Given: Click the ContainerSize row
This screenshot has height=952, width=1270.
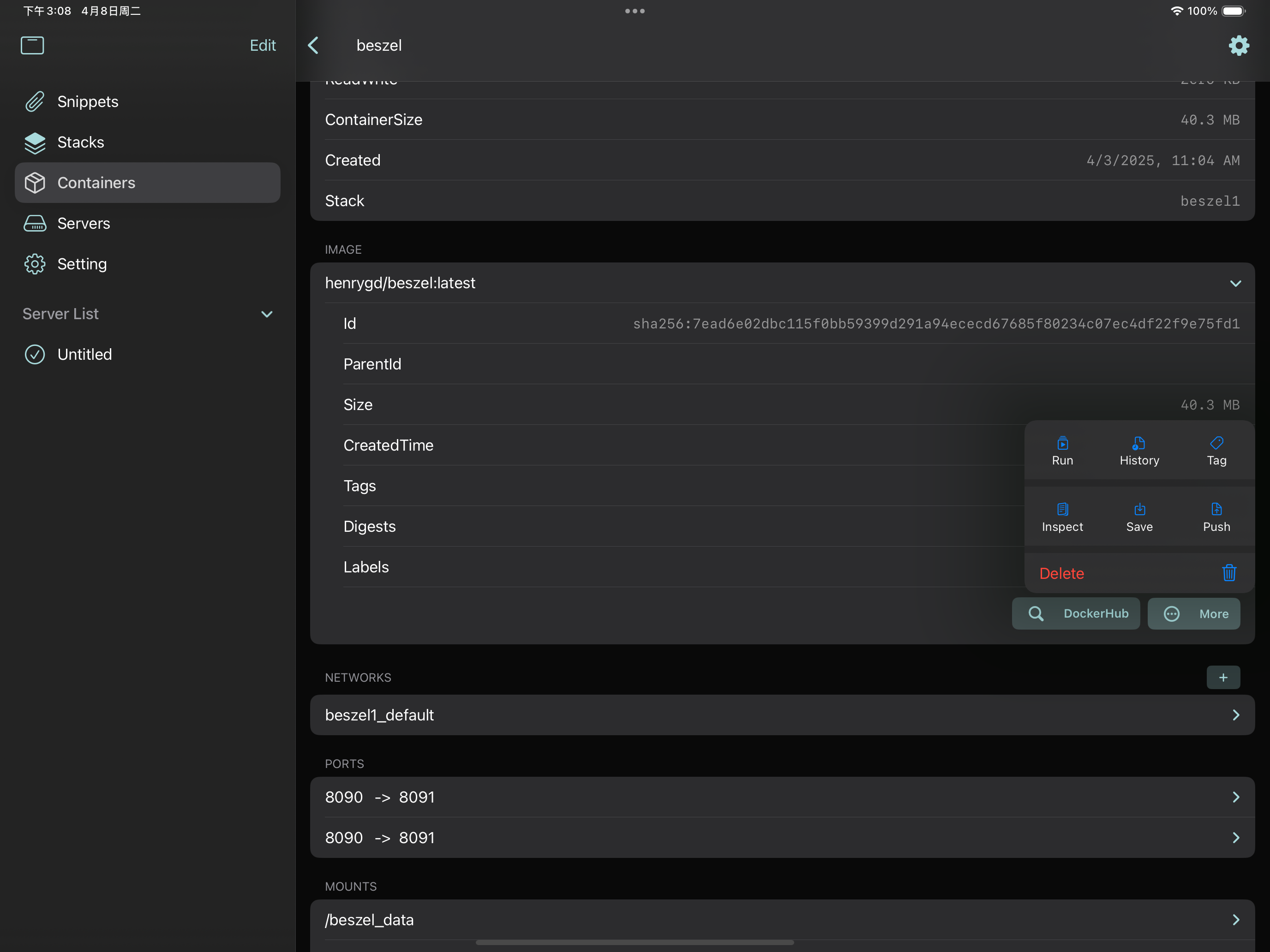Looking at the screenshot, I should point(782,119).
